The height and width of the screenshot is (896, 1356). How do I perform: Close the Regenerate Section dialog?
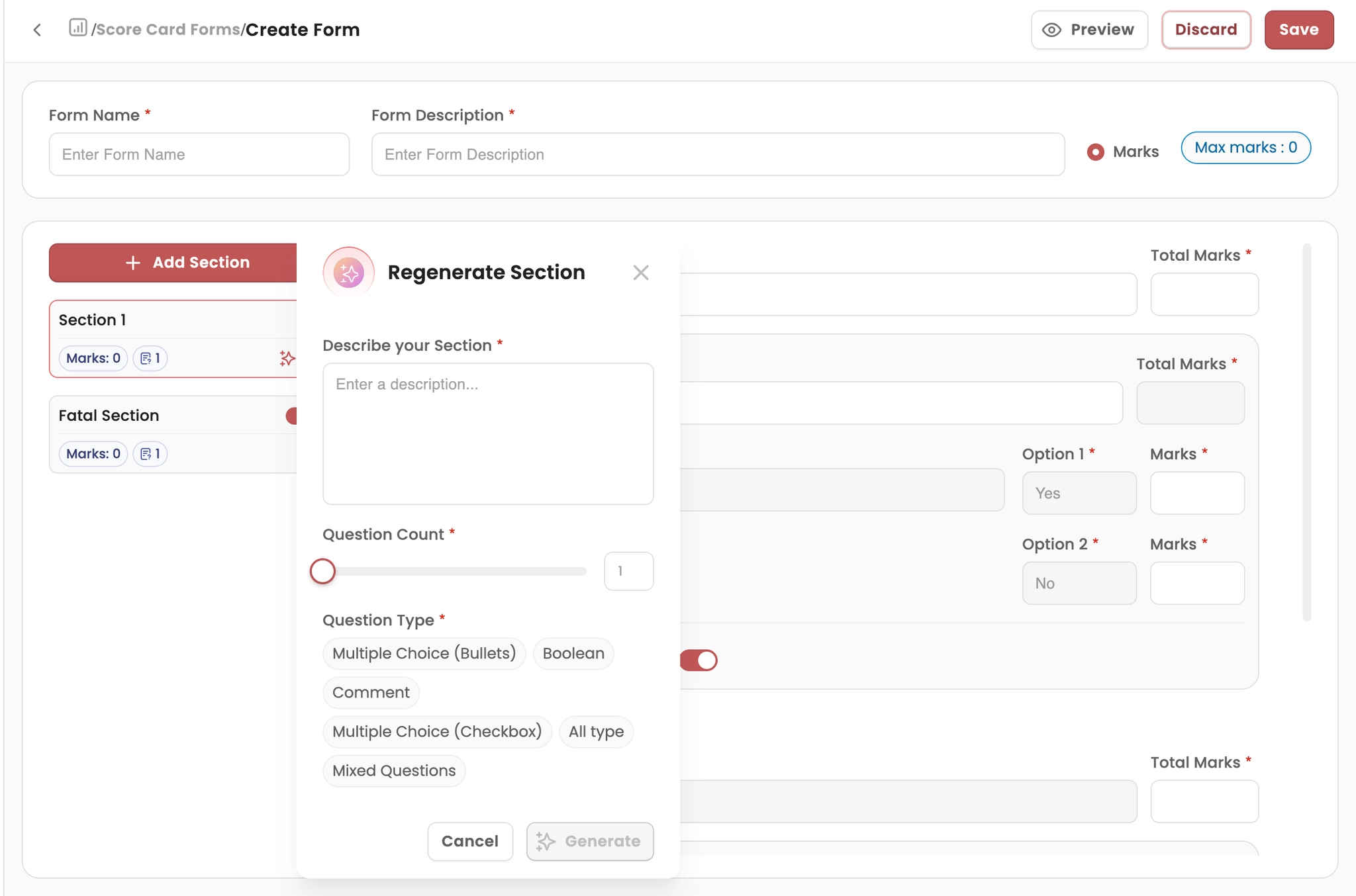click(x=640, y=273)
